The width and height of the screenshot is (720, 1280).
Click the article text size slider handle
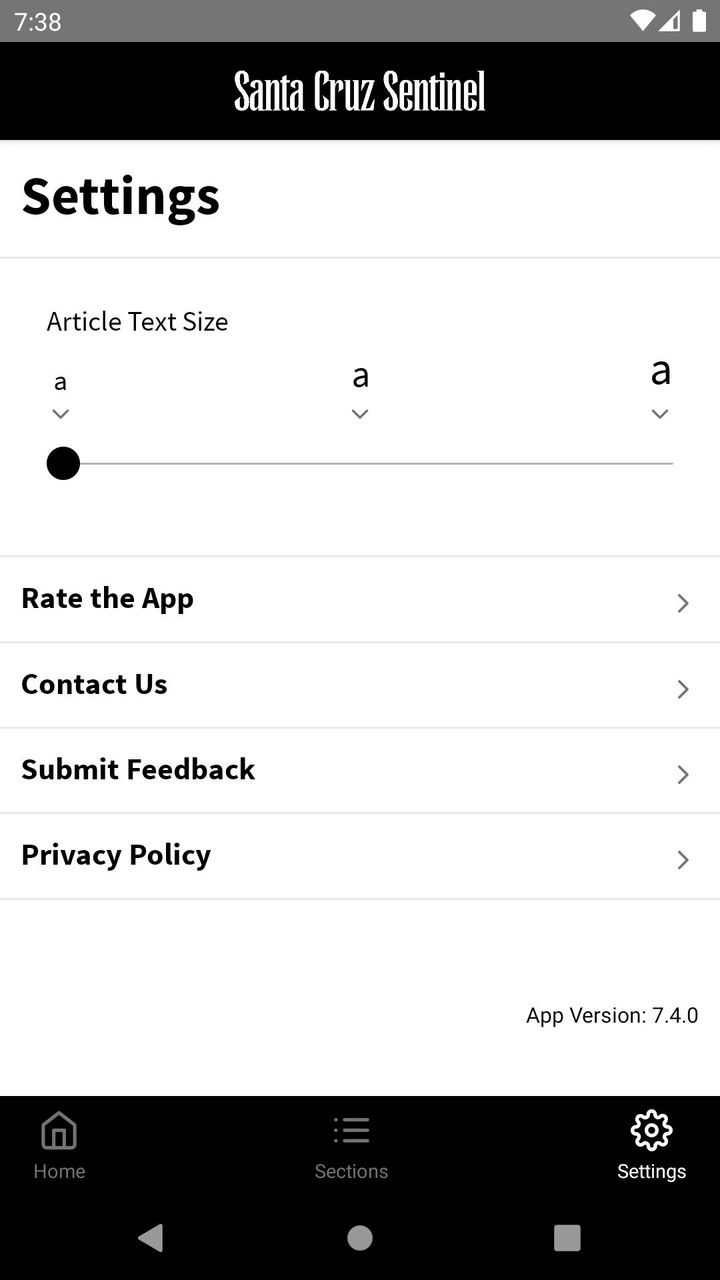pos(63,464)
